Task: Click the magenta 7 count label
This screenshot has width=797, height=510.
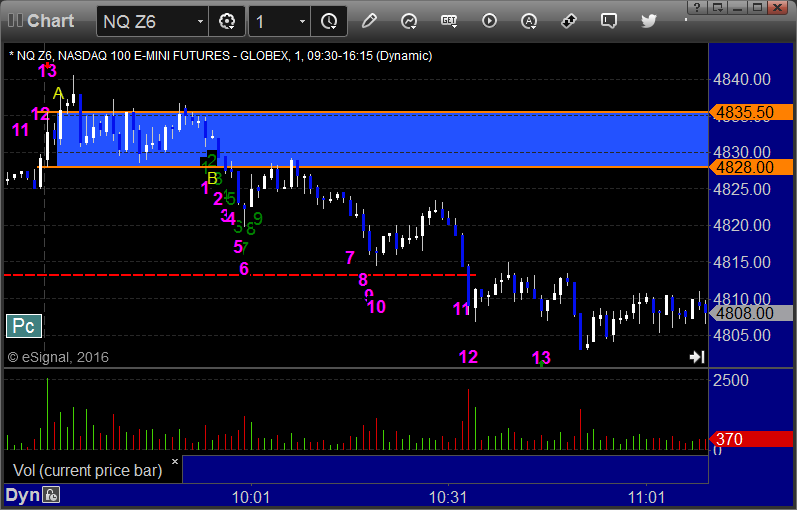Action: [350, 258]
